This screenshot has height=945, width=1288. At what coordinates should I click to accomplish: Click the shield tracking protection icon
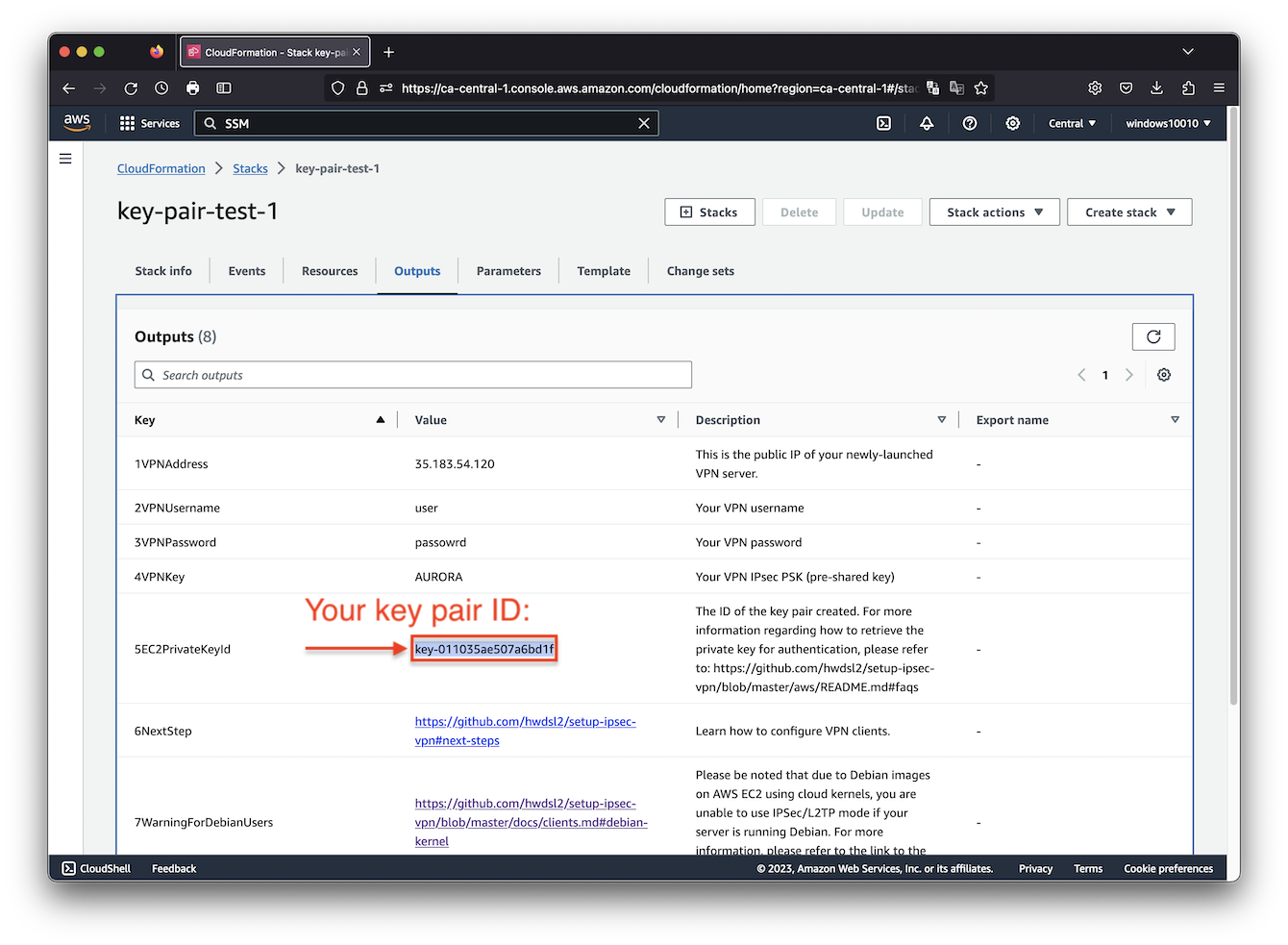(337, 87)
